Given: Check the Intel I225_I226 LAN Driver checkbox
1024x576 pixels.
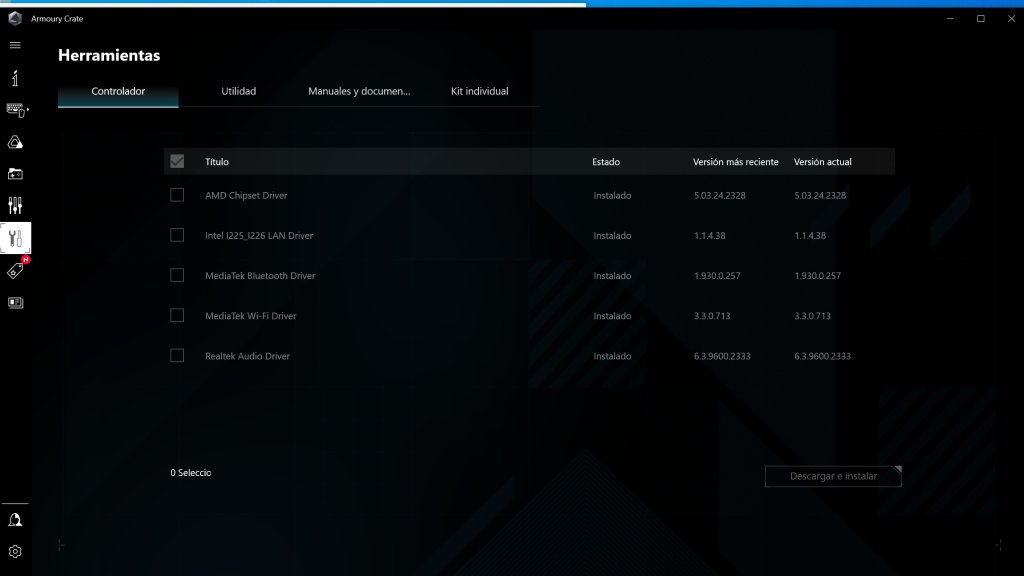Looking at the screenshot, I should pos(177,235).
